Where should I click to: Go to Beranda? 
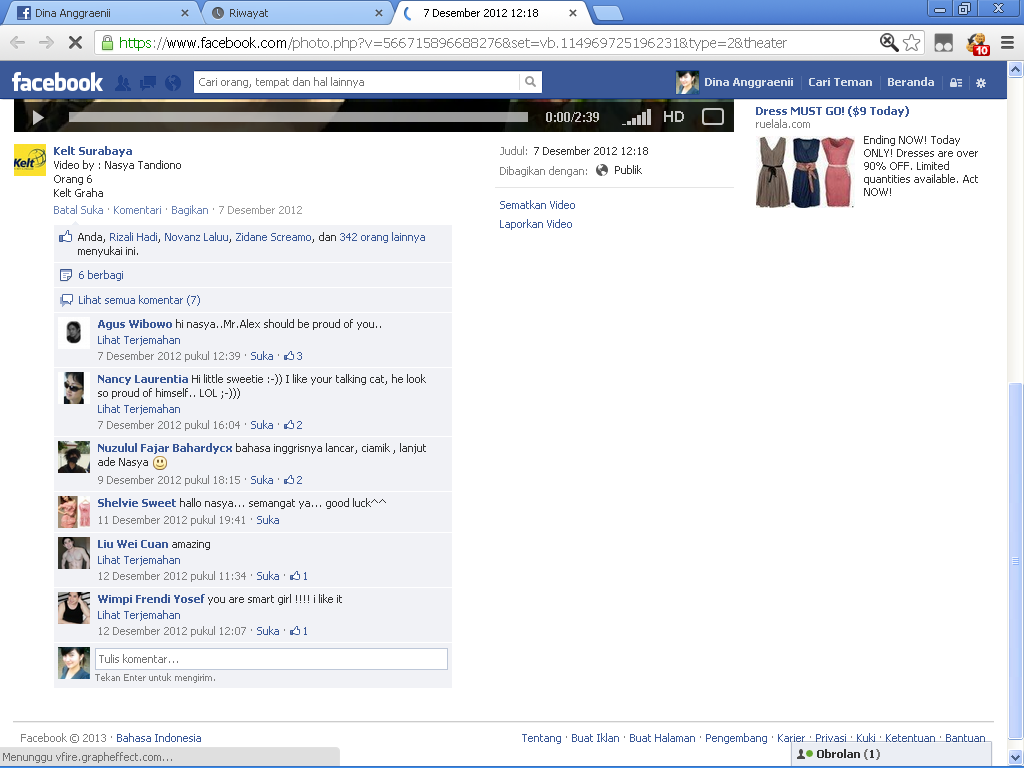coord(910,82)
